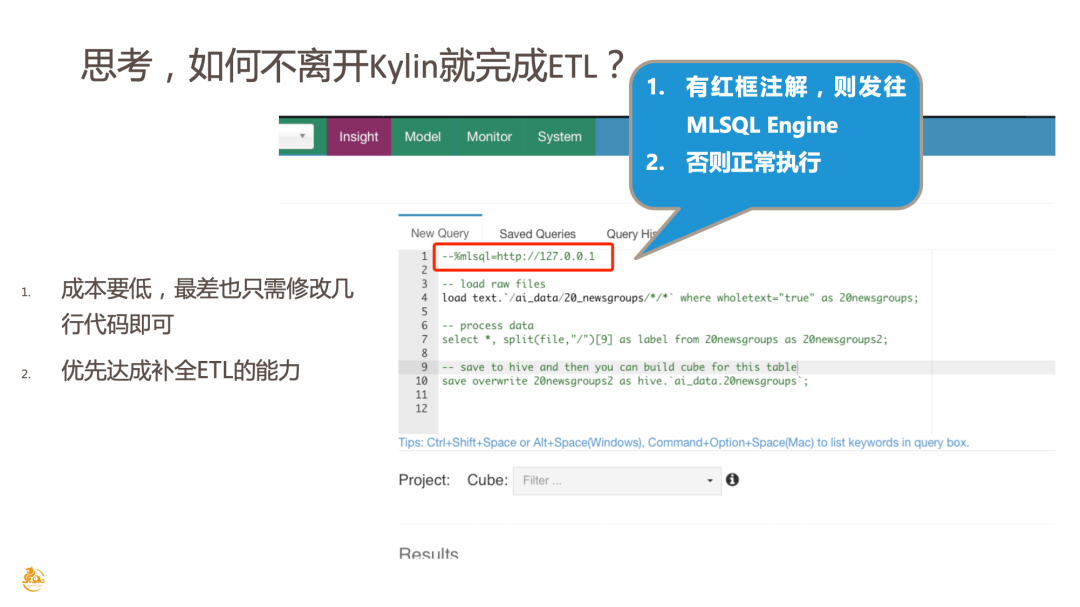Click the bullet starting '成本要低'

[207, 306]
